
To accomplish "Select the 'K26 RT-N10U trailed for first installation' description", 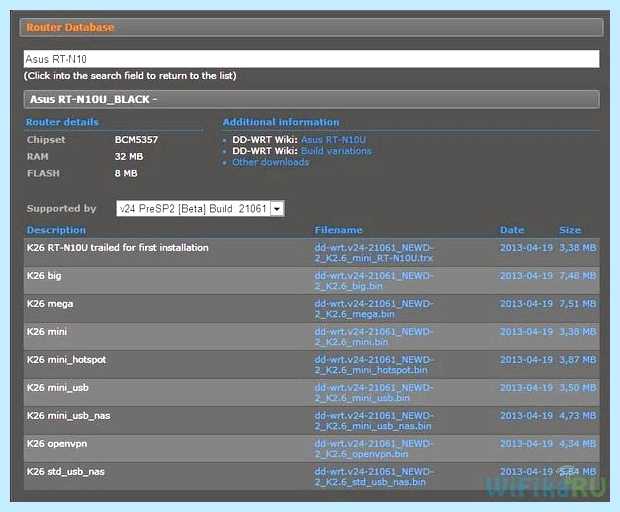I will [x=117, y=247].
